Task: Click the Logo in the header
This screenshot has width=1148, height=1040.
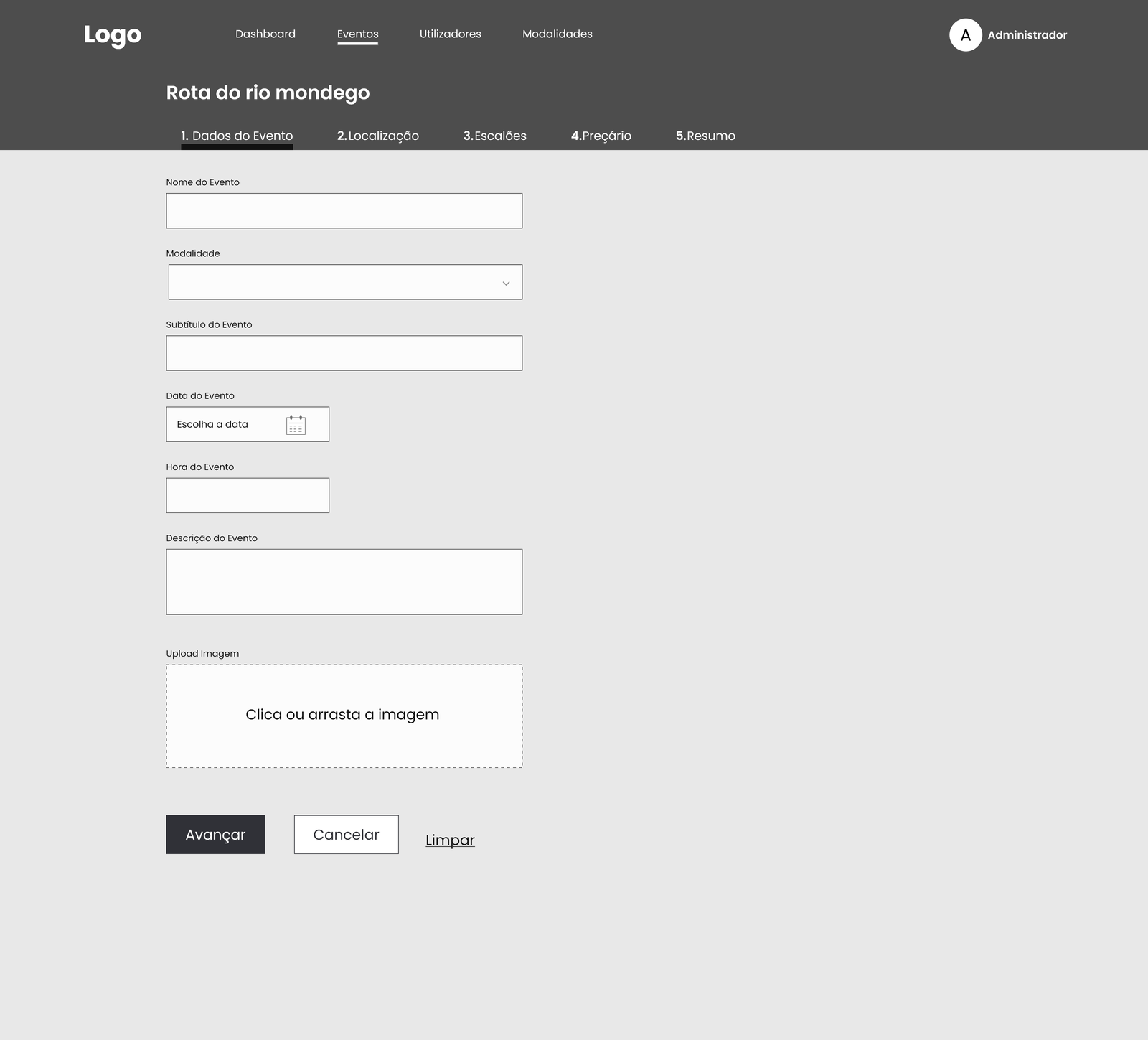Action: pyautogui.click(x=113, y=34)
